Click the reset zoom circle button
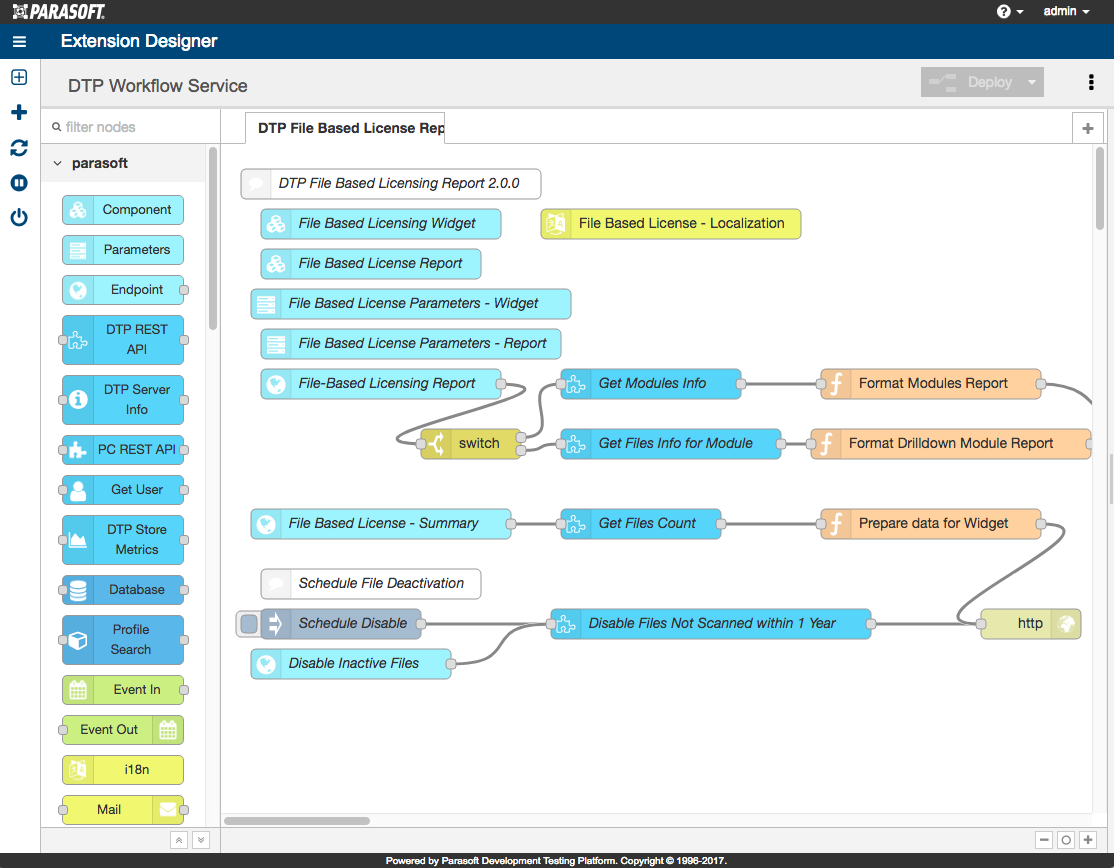 (1066, 840)
